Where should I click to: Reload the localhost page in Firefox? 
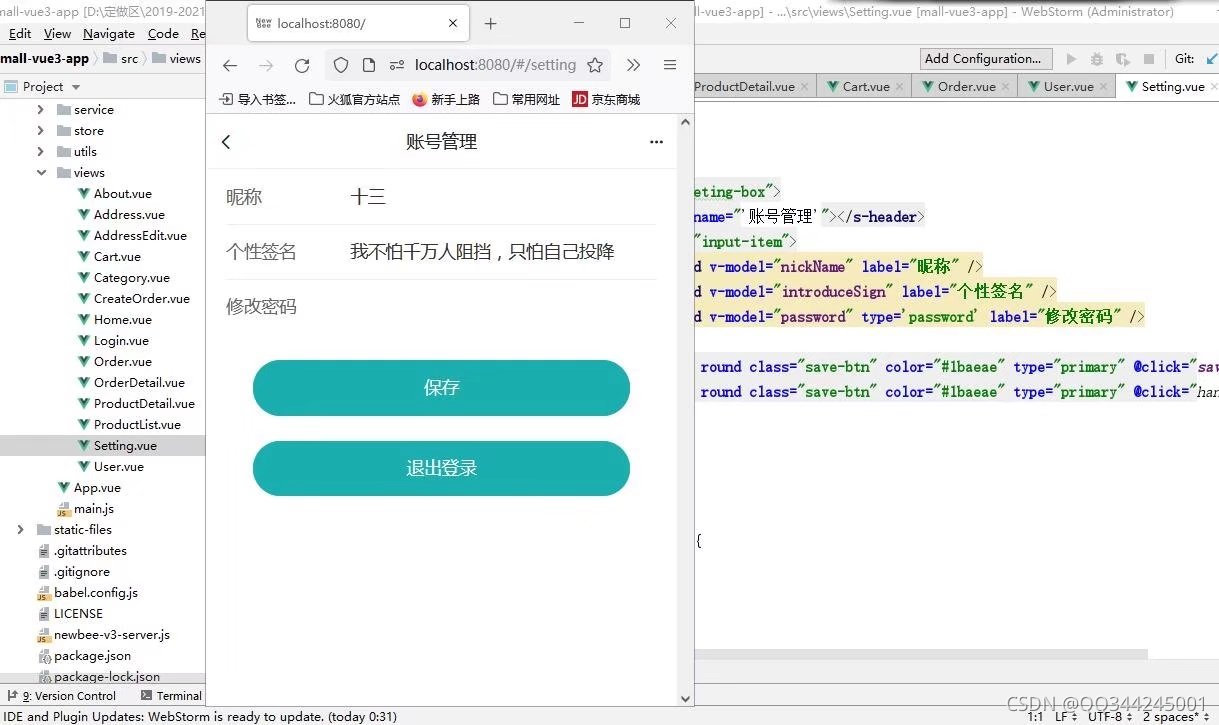click(302, 65)
